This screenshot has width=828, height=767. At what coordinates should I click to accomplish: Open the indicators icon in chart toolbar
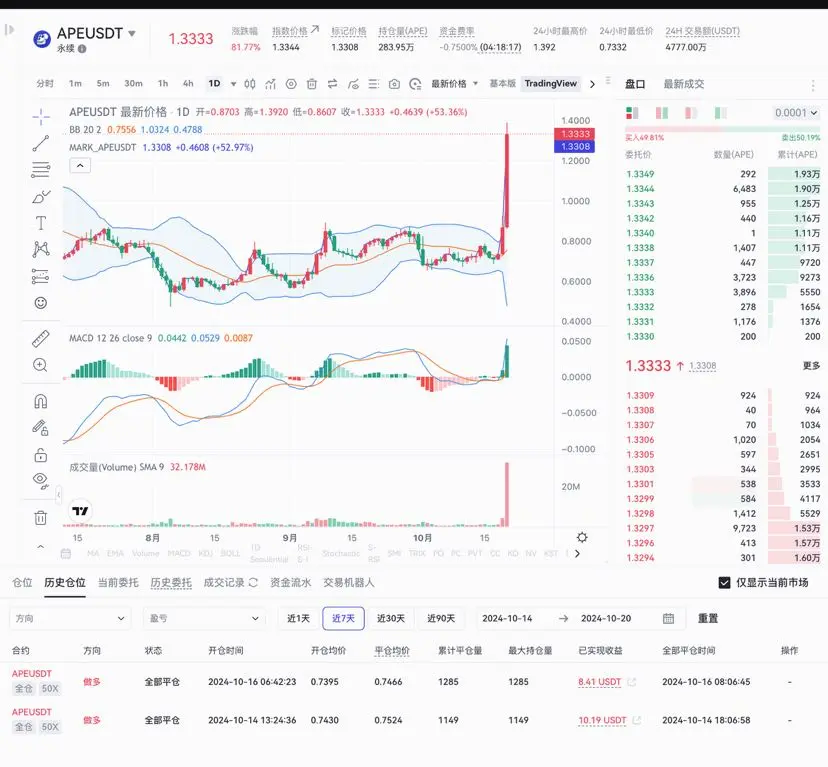coord(270,84)
